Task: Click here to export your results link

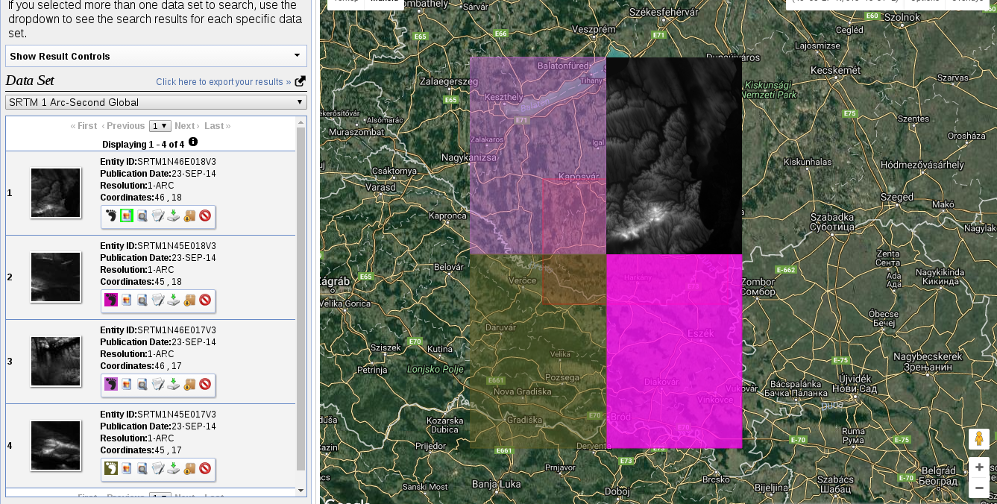Action: pyautogui.click(x=223, y=82)
